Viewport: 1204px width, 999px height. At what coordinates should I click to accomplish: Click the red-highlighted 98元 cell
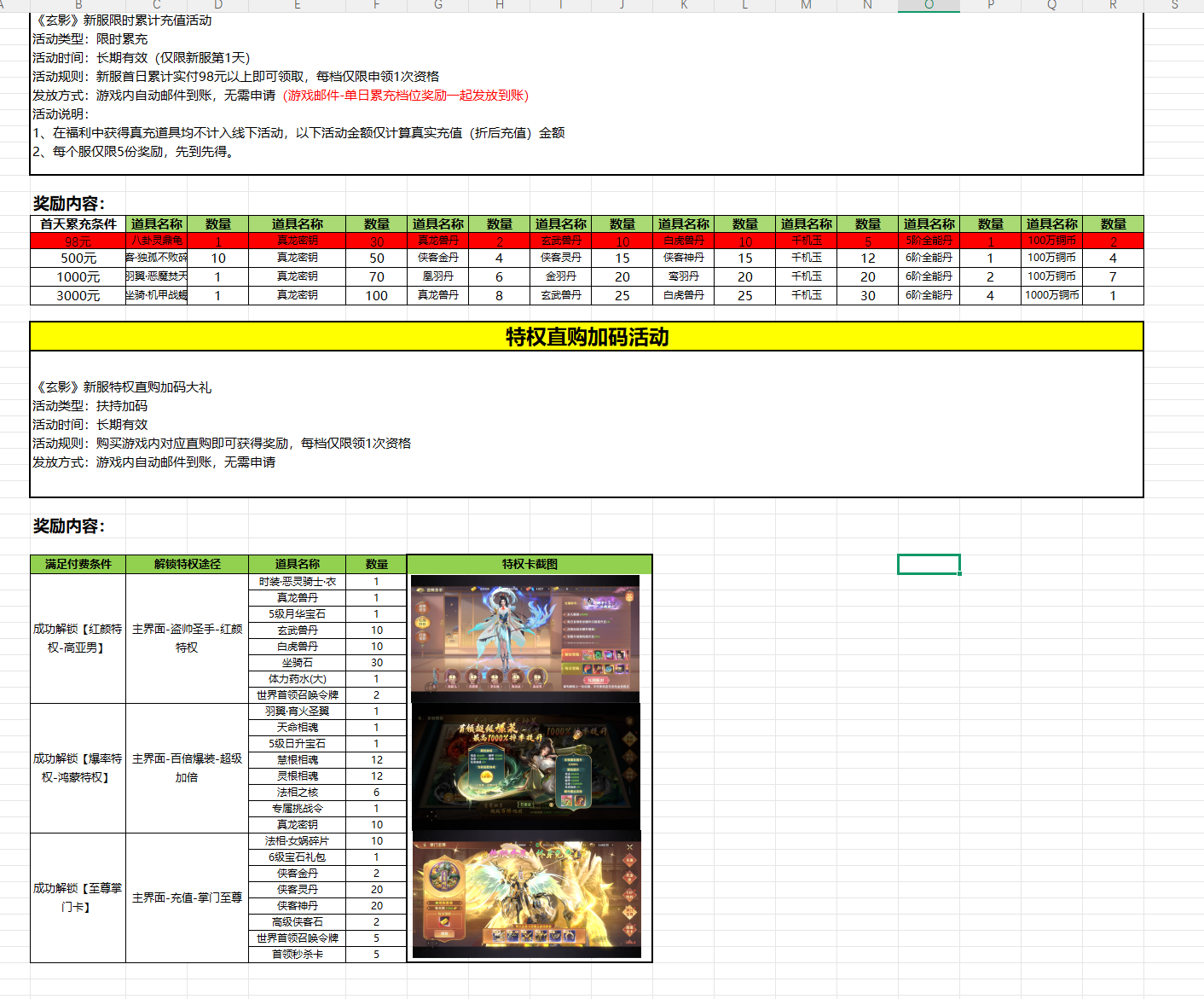pyautogui.click(x=78, y=241)
